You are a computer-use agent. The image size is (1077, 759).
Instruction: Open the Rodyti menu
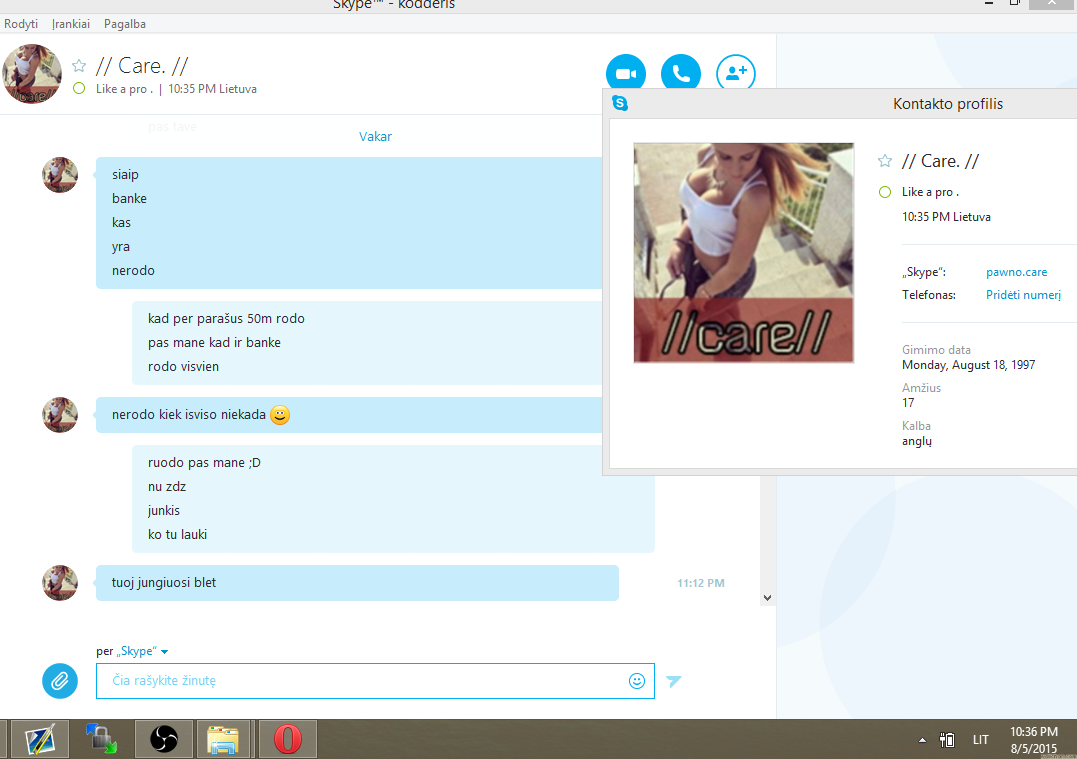click(21, 24)
